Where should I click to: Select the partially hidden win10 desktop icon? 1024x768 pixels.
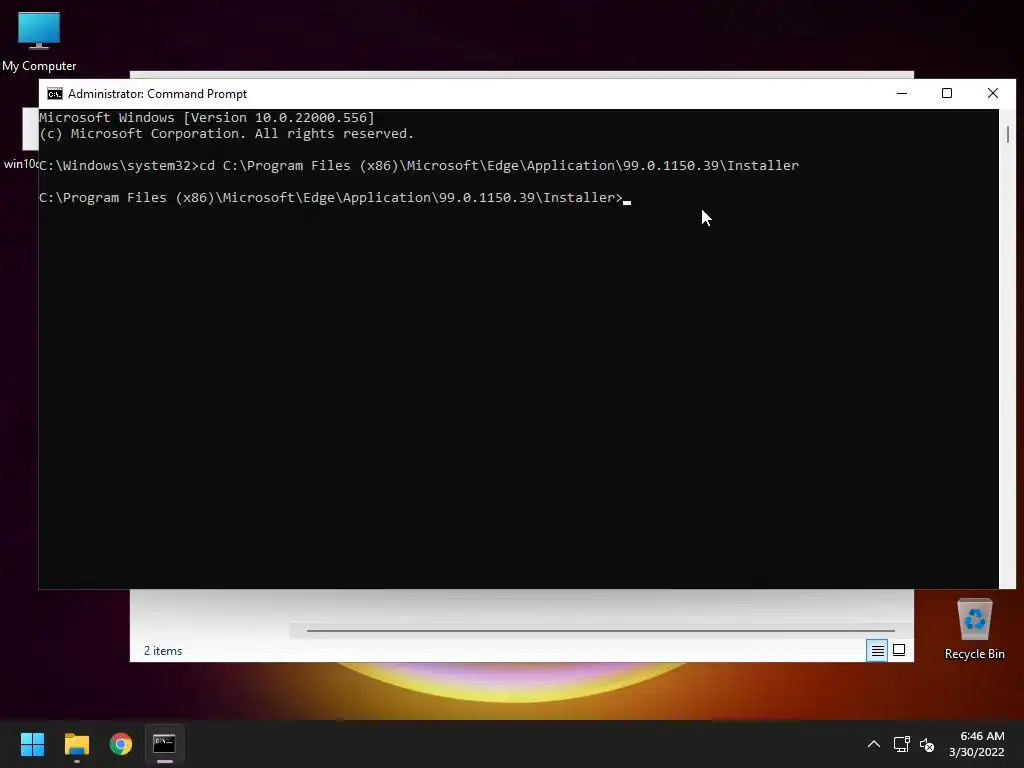coord(21,140)
